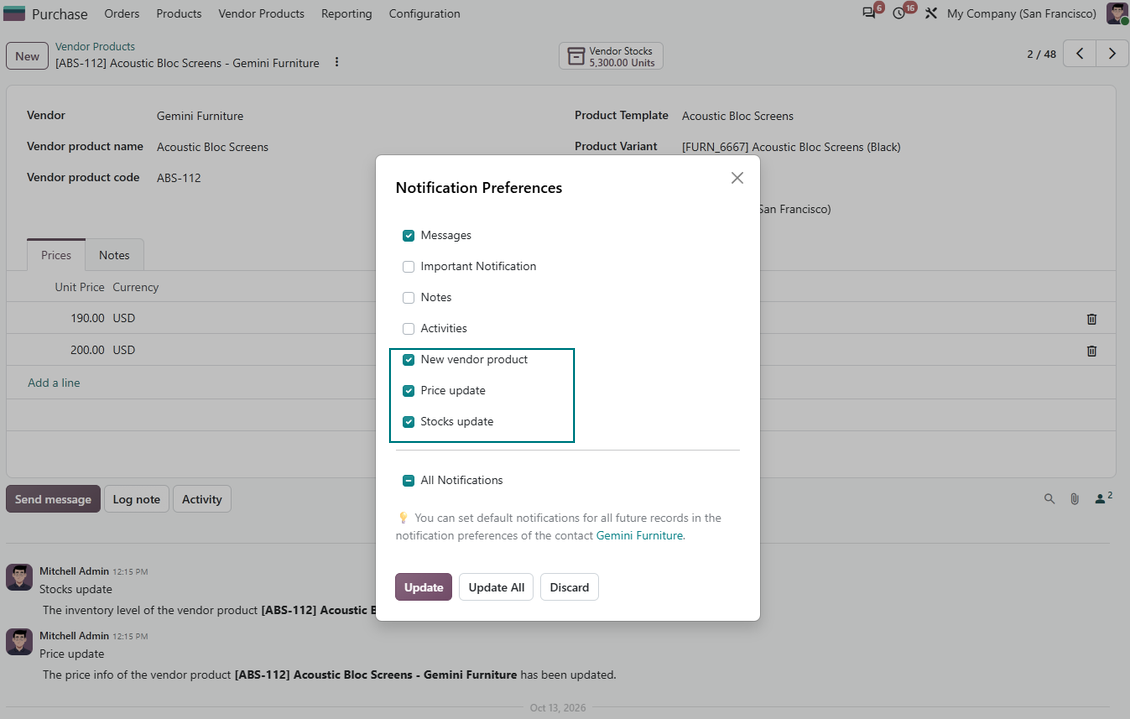Go to Vendor Products breadcrumb
Viewport: 1130px width, 719px height.
95,46
